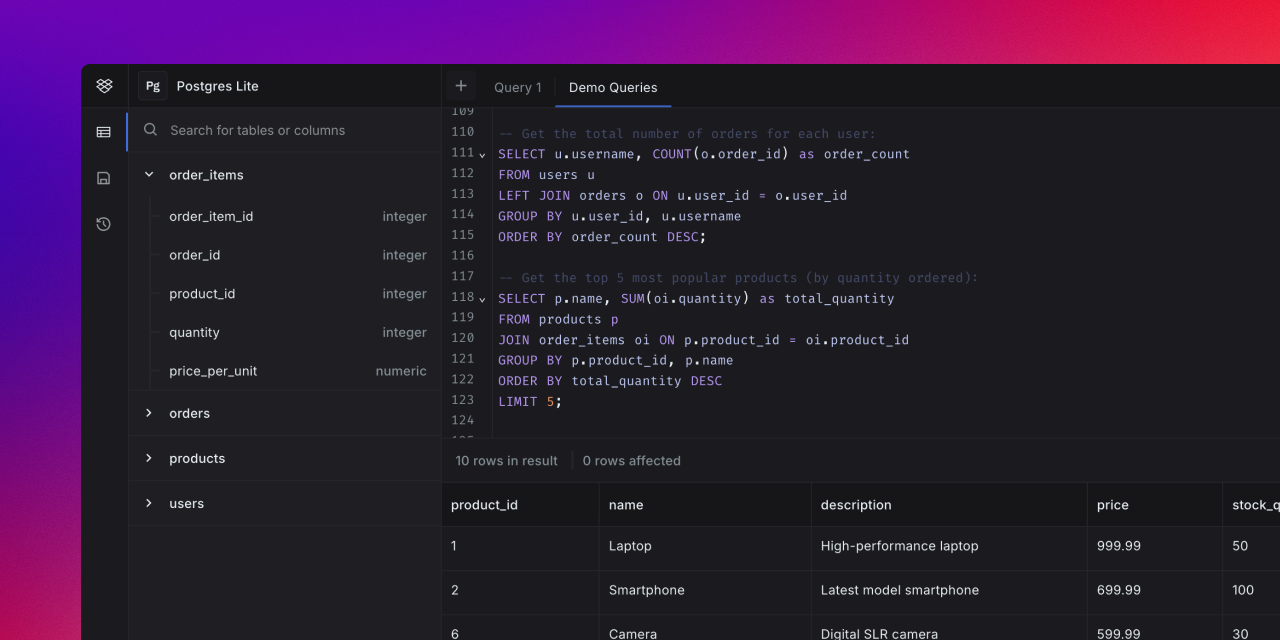This screenshot has height=640, width=1280.
Task: Expand the users table
Action: point(149,503)
